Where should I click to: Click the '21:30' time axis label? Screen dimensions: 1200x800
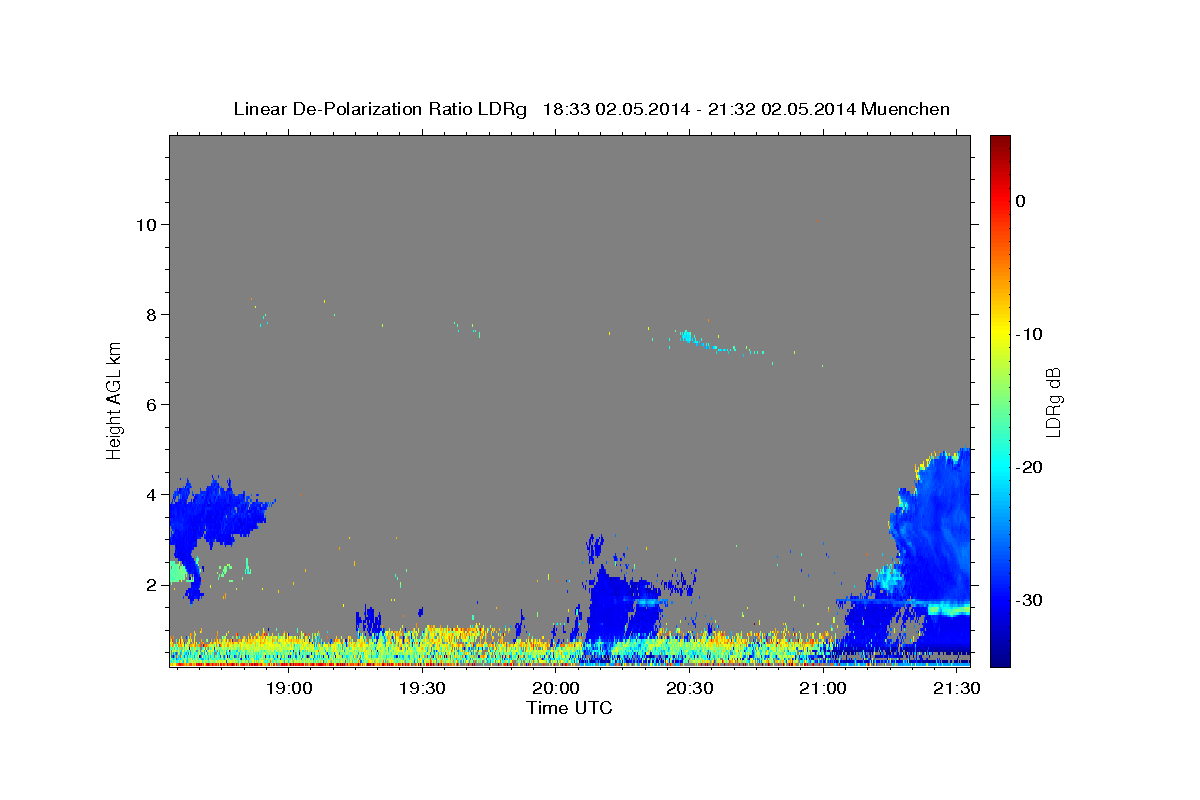click(x=955, y=689)
